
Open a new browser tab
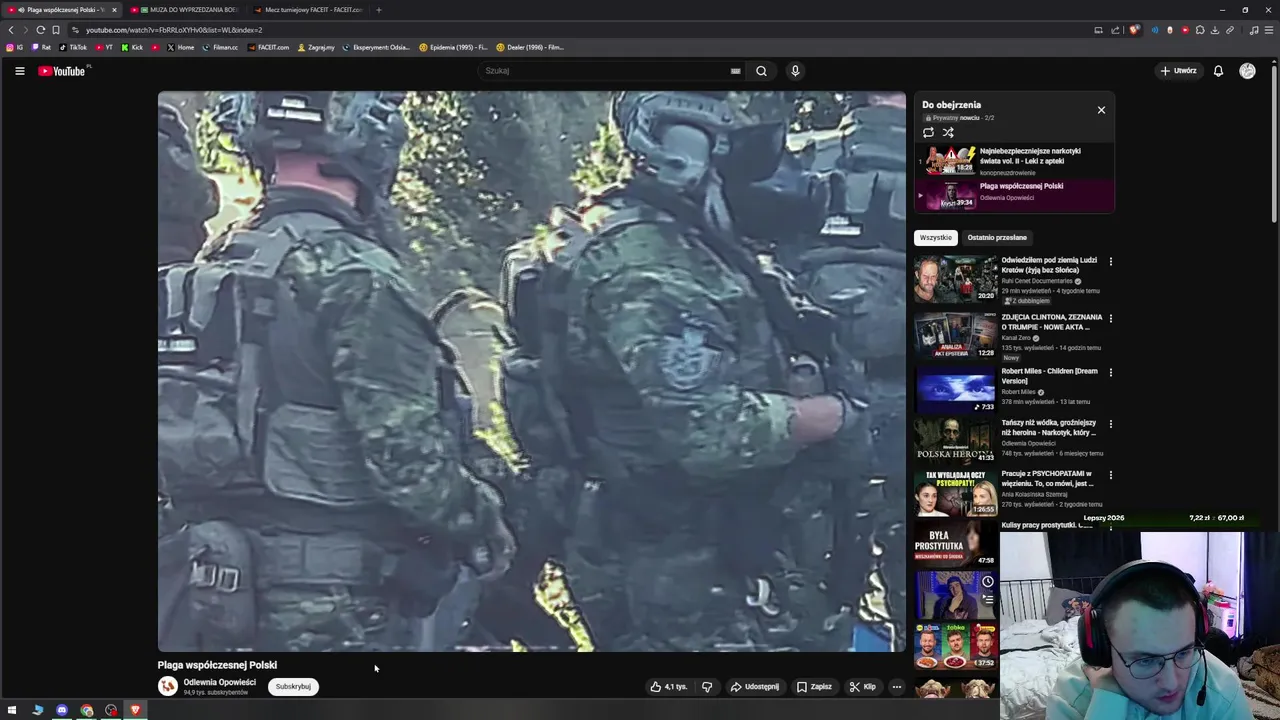point(378,10)
